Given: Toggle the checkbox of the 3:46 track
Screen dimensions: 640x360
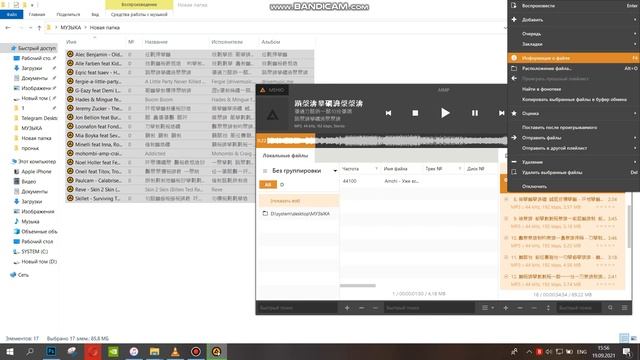Looking at the screenshot, I should click(x=506, y=238).
